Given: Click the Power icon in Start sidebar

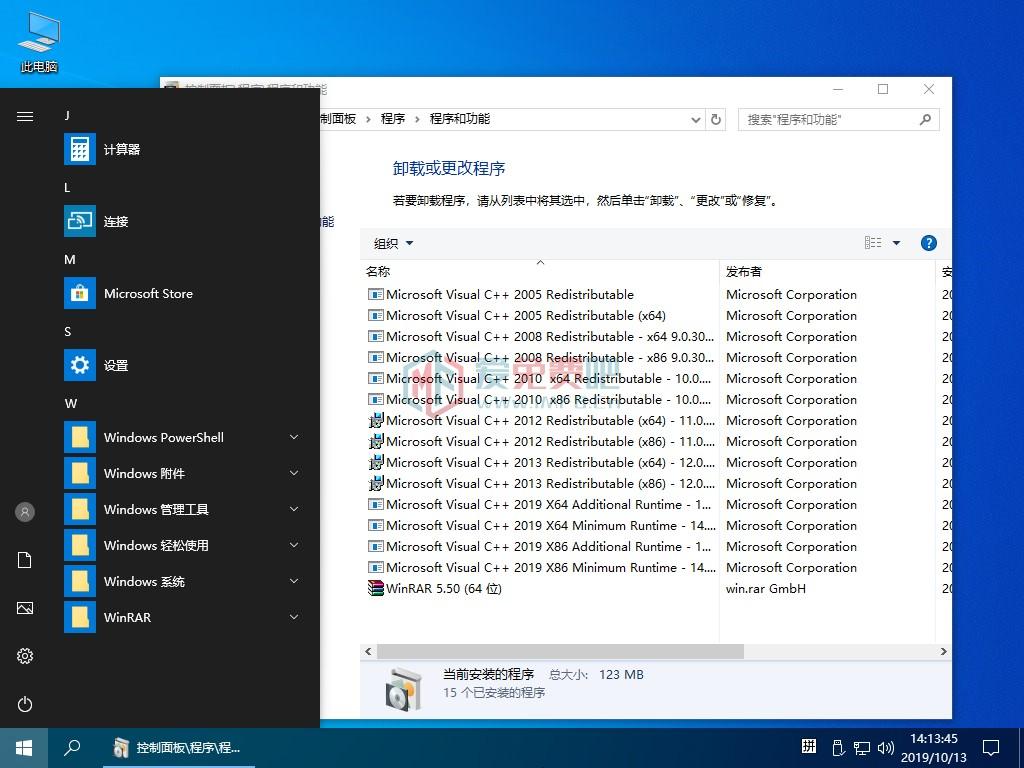Looking at the screenshot, I should click(25, 704).
